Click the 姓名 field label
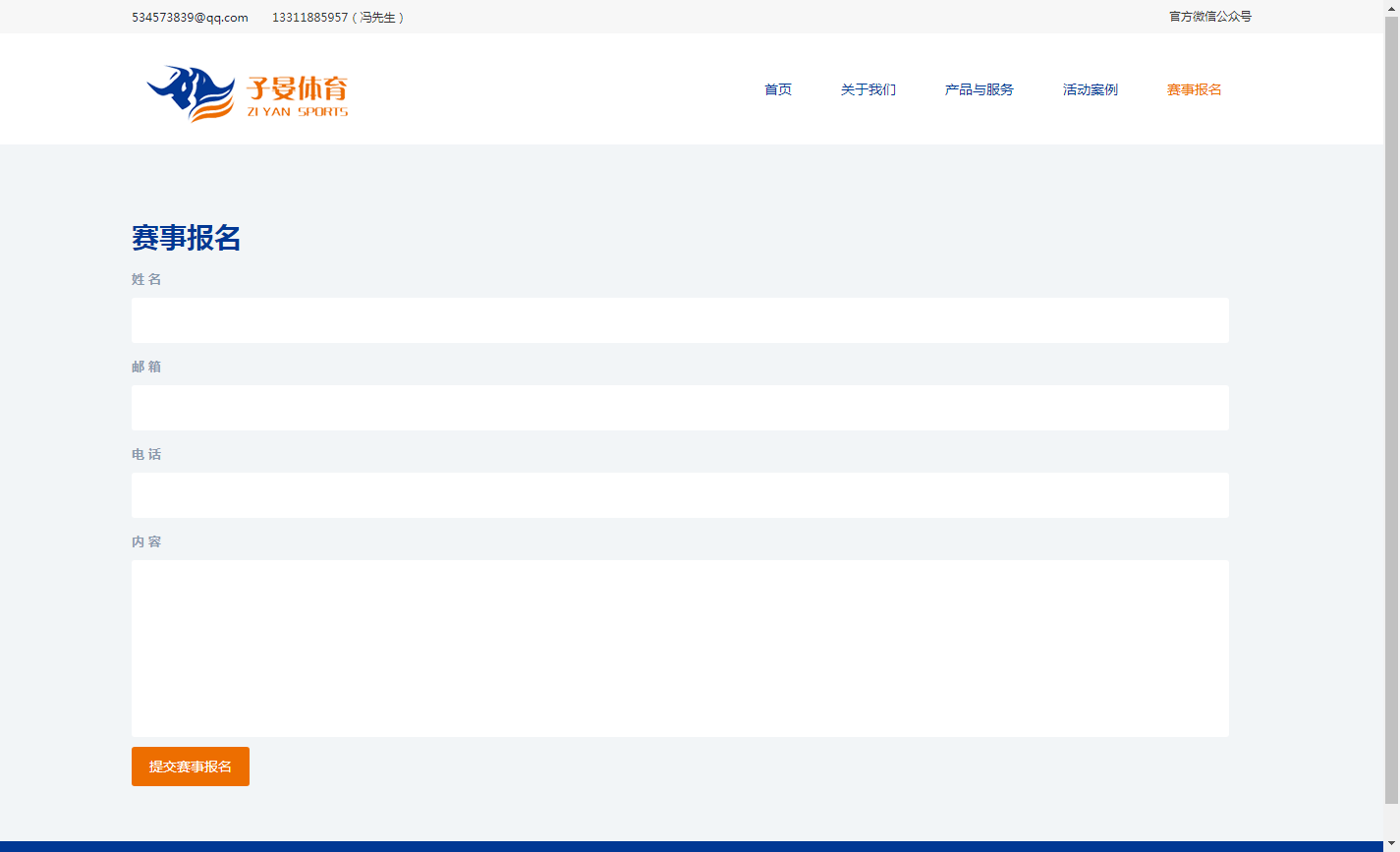This screenshot has height=852, width=1400. click(146, 279)
